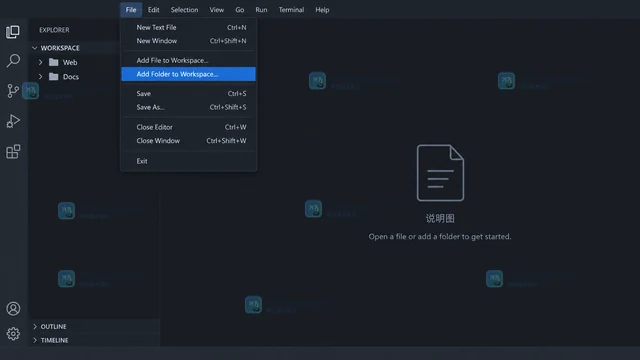This screenshot has height=360, width=640.
Task: Select the Web folder name
Action: click(x=70, y=62)
